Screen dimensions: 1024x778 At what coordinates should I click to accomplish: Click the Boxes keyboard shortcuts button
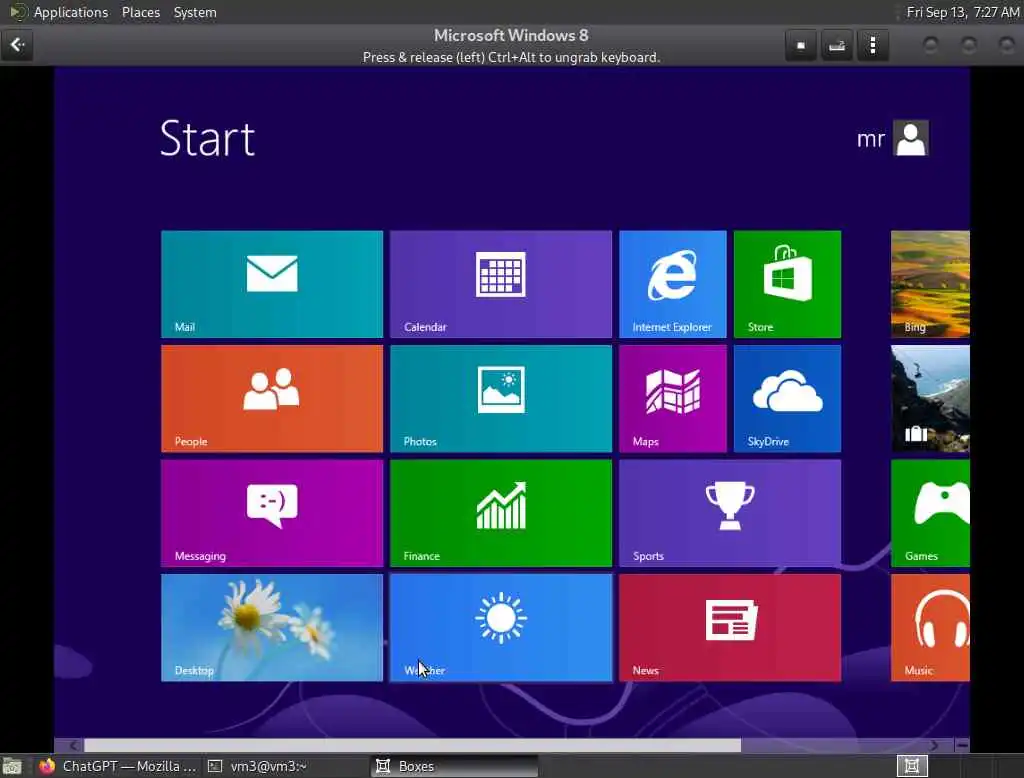pos(837,45)
